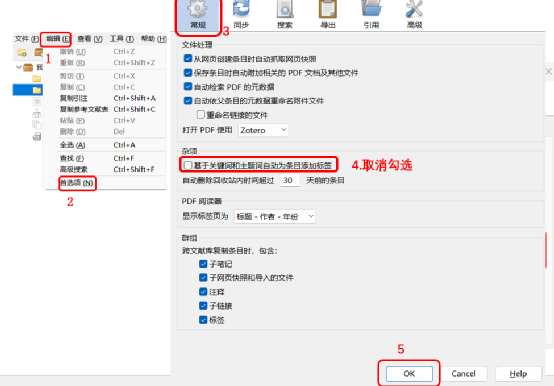The image size is (554, 386).
Task: Click the duplicate pages icon in the collection tree
Action: click(36, 124)
